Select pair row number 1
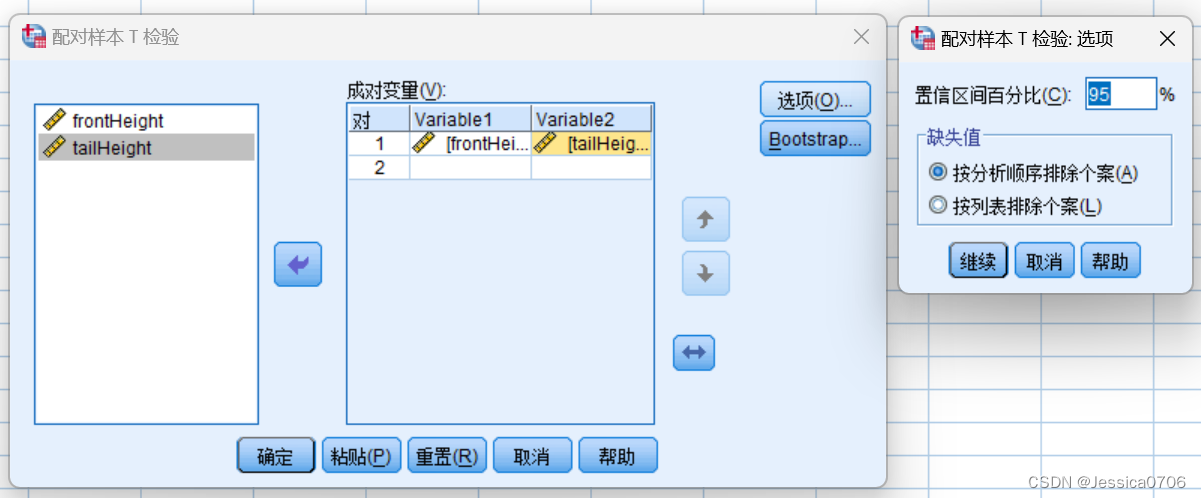This screenshot has height=498, width=1201. [379, 143]
